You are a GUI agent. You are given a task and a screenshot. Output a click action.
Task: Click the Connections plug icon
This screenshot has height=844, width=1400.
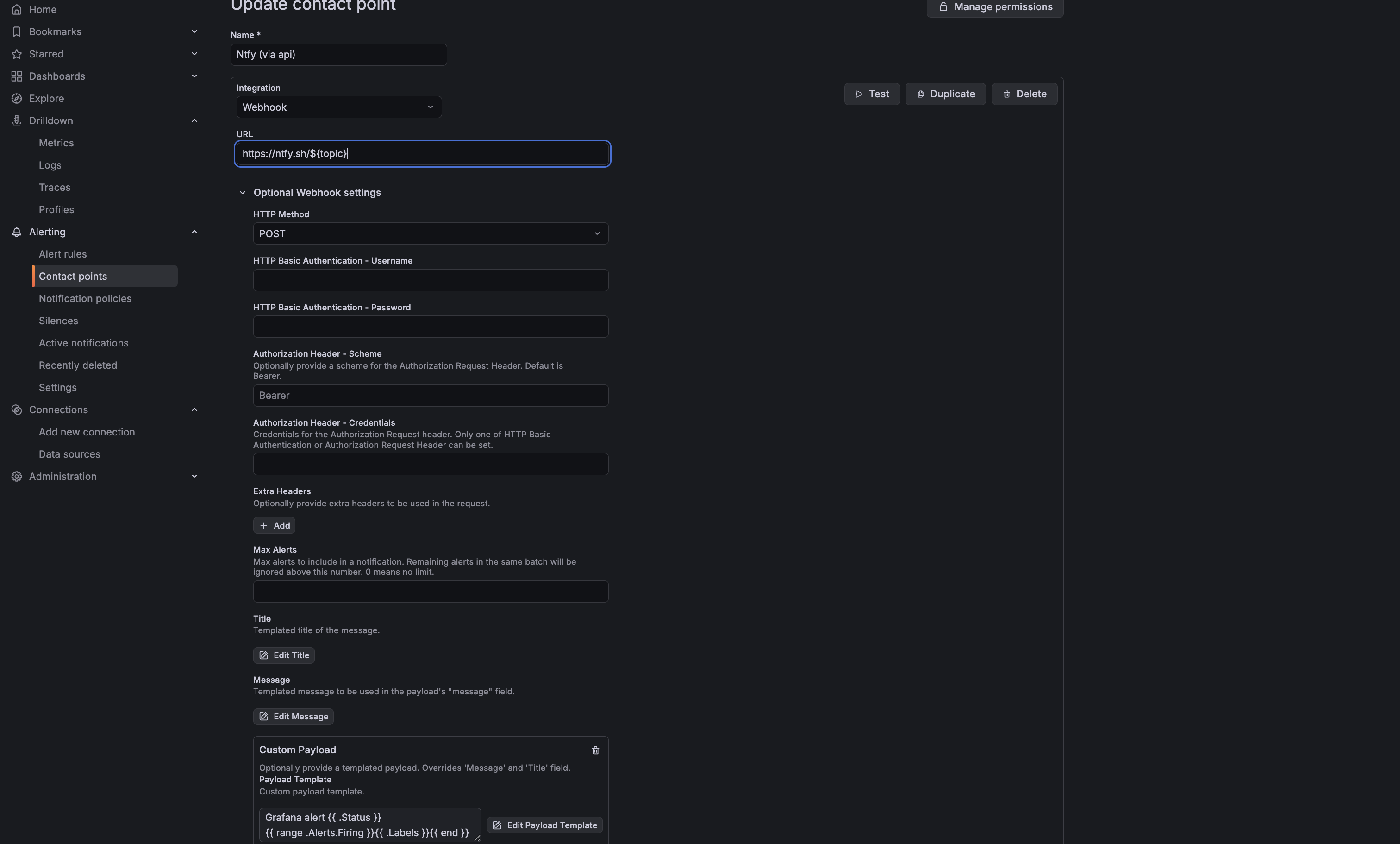point(17,409)
